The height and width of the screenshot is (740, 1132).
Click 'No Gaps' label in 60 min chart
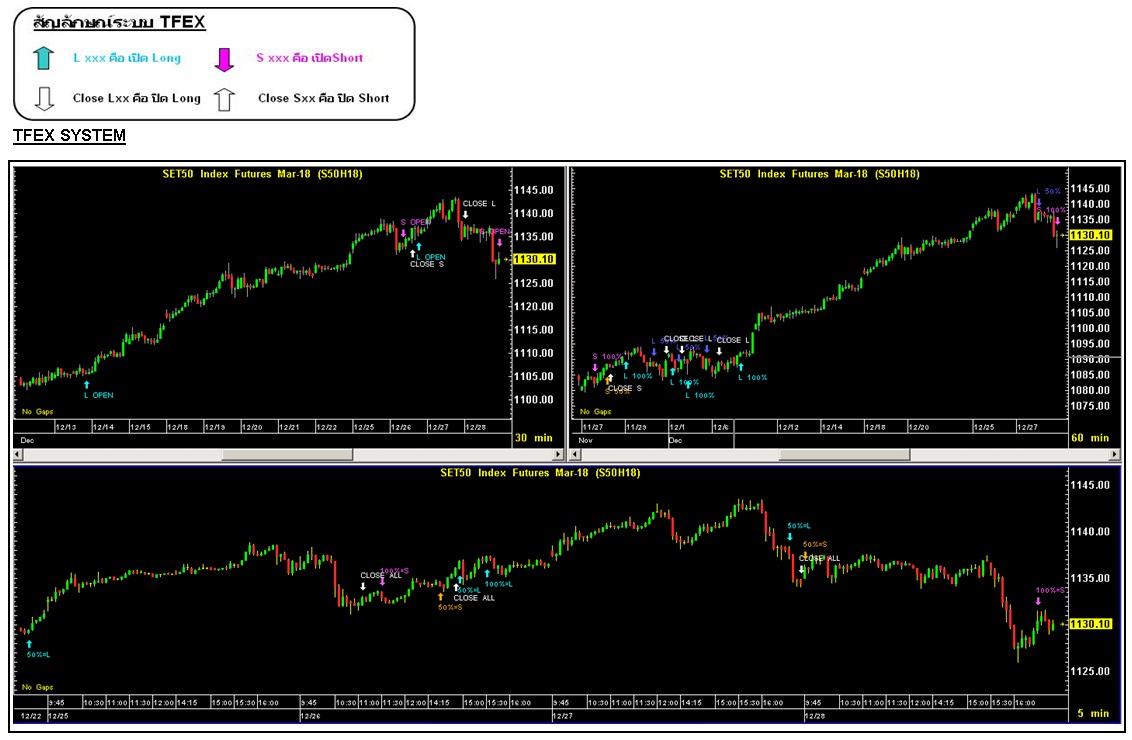pyautogui.click(x=596, y=412)
